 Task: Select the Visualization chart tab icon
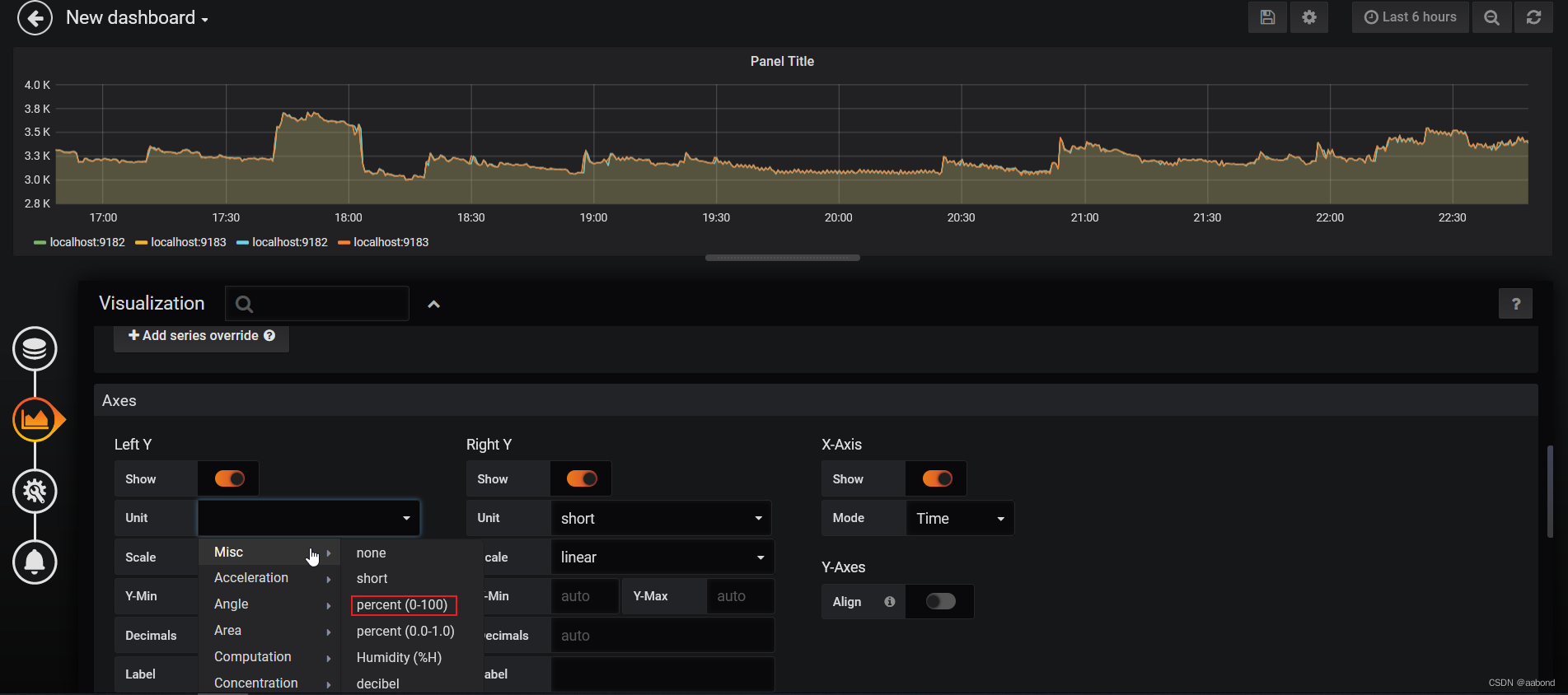click(35, 420)
